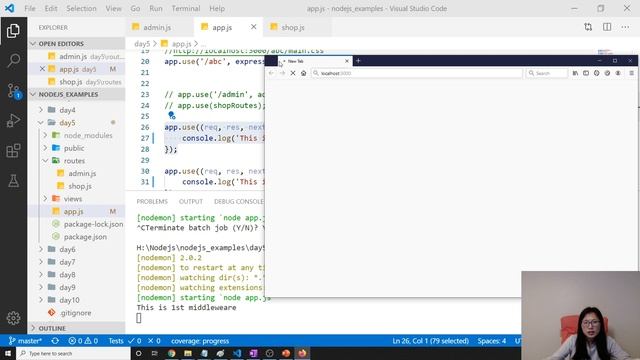Click the Synchronize Changes status bar icon

click(55, 341)
